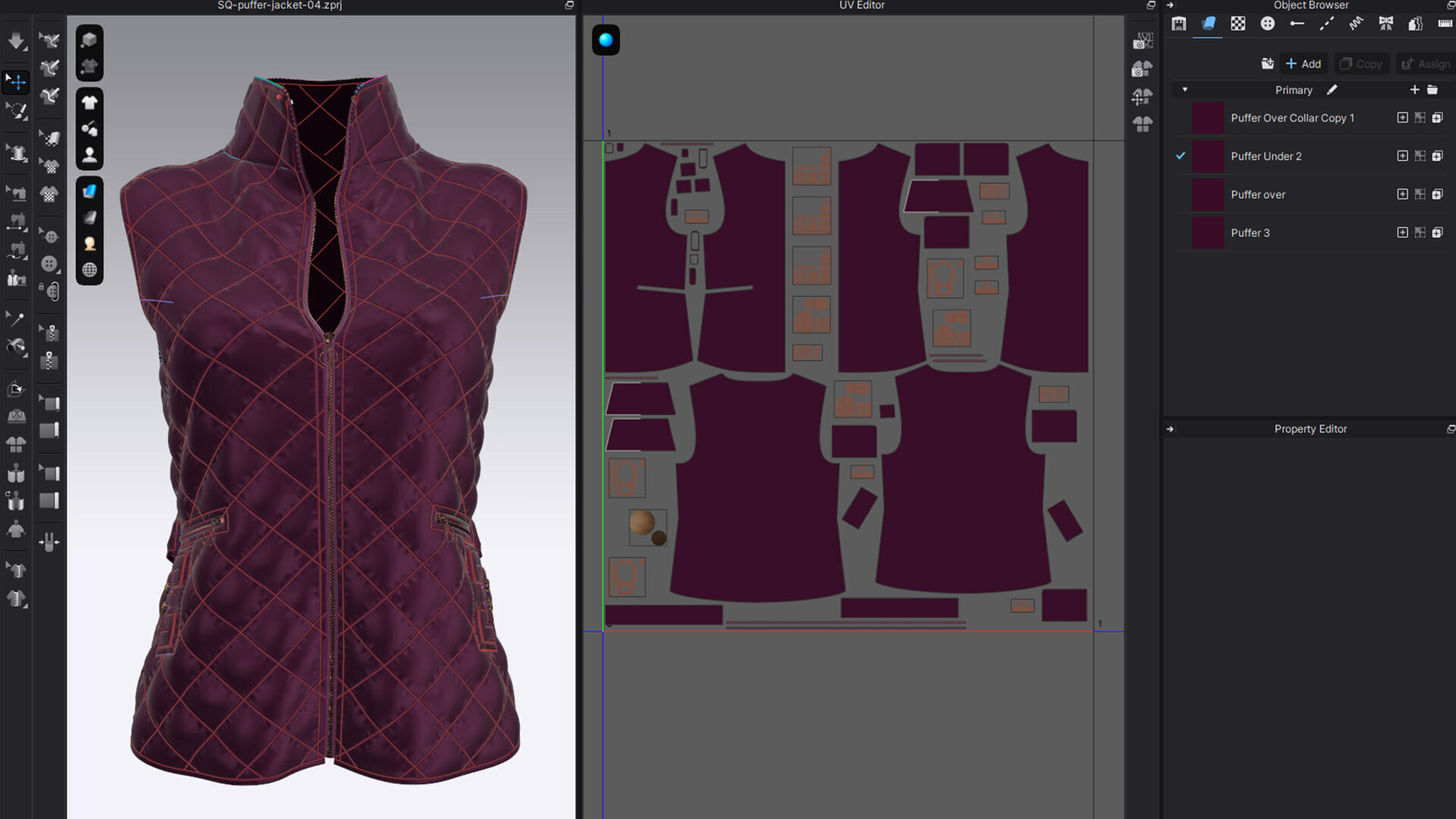Select the Puffer Over Collar Copy 1 fabric
The width and height of the screenshot is (1456, 819).
(1312, 118)
